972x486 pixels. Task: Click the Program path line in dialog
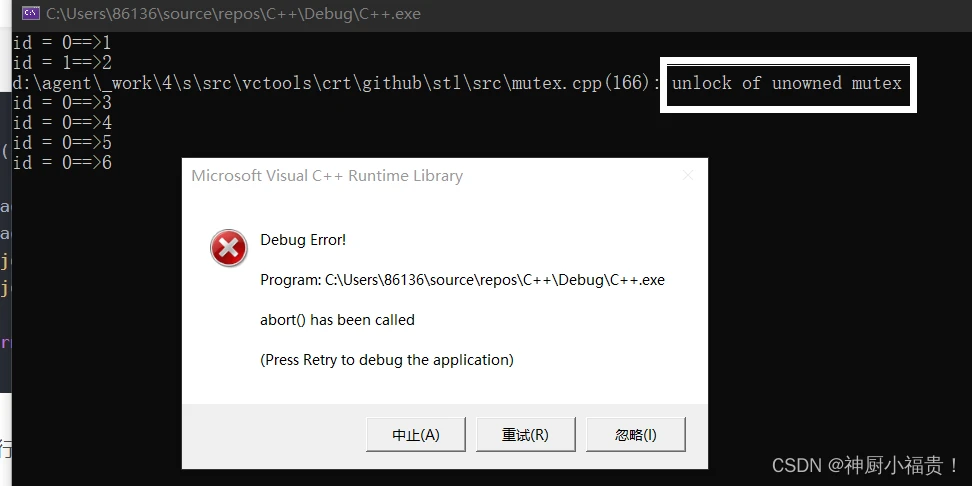coord(462,280)
